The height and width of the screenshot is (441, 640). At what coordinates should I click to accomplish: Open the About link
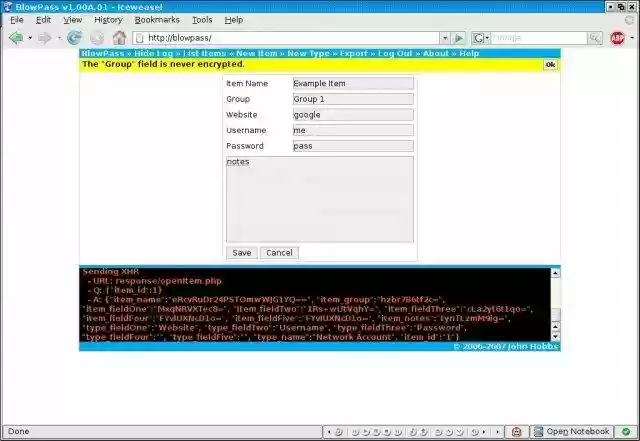pyautogui.click(x=436, y=53)
